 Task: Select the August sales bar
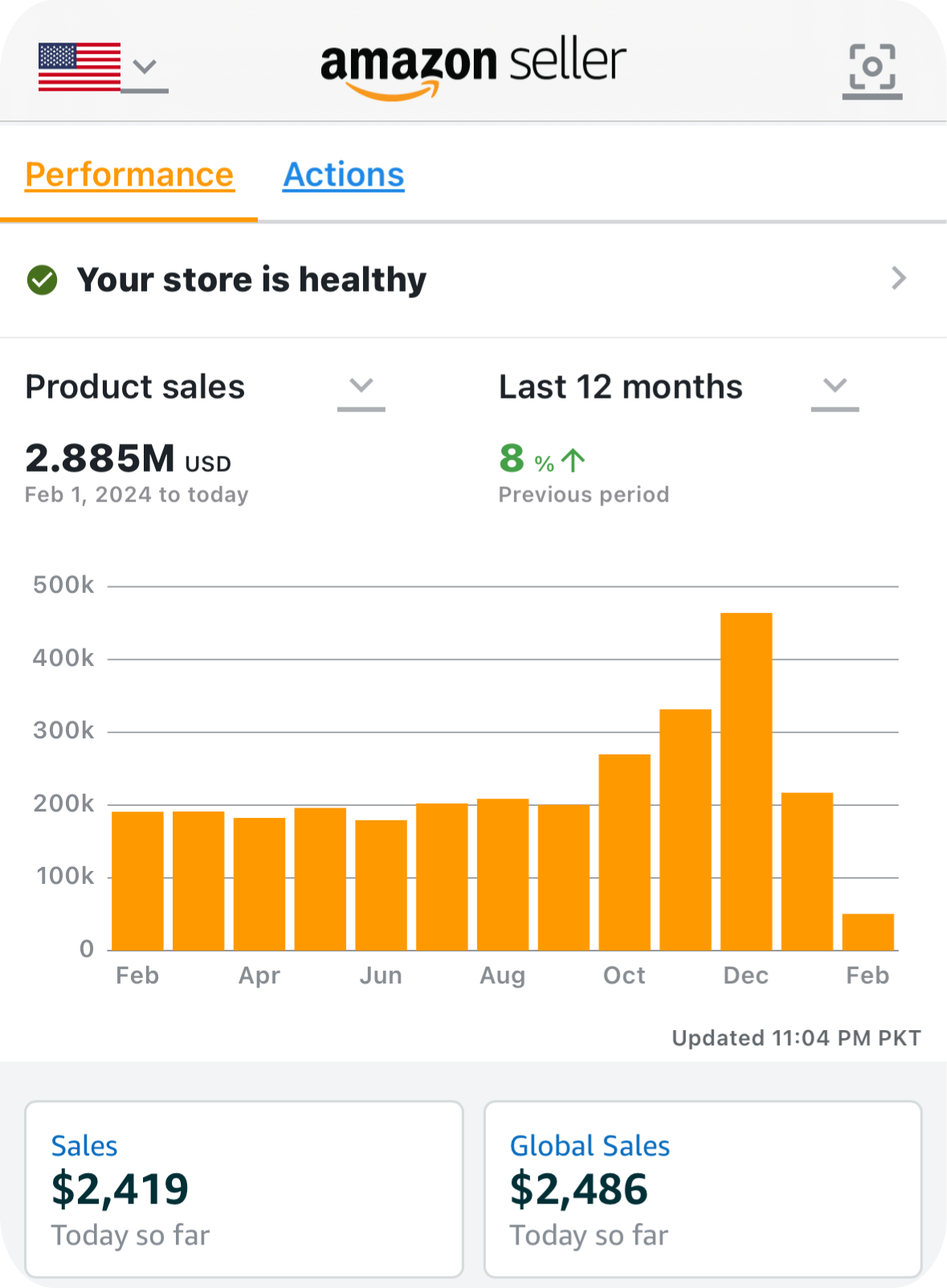pos(503,875)
